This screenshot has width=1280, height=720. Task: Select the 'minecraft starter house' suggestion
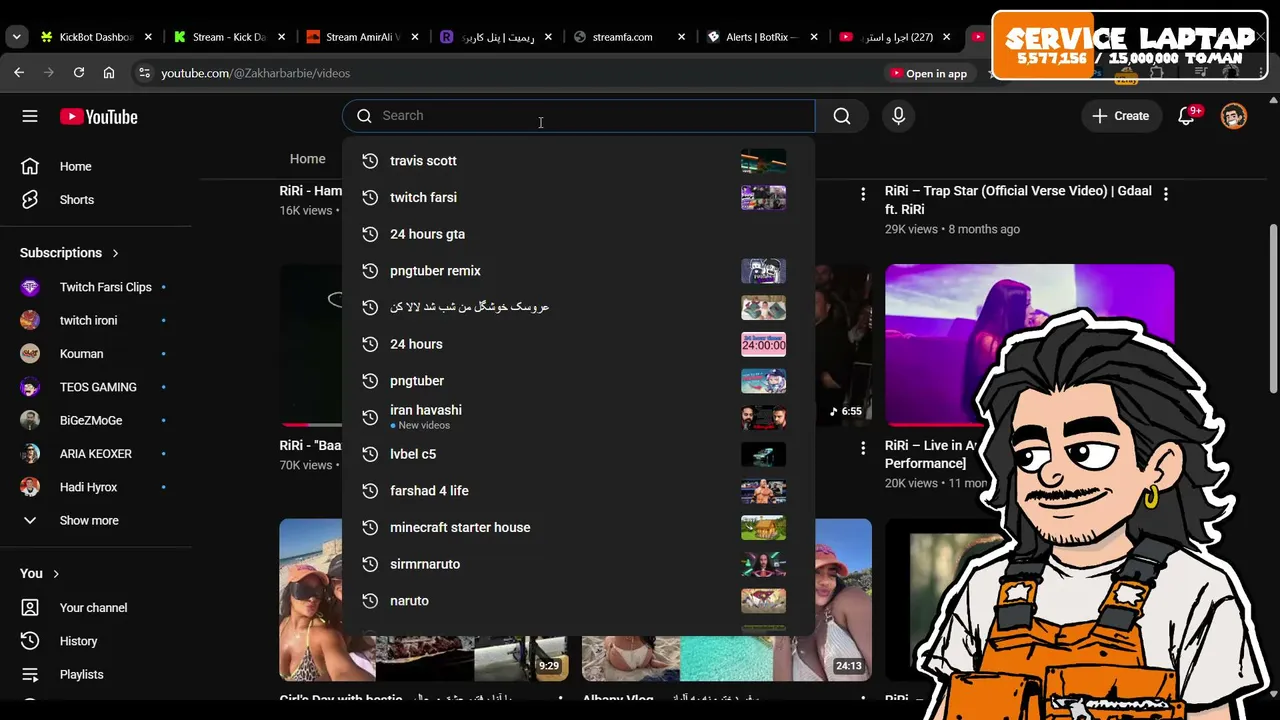pos(578,527)
